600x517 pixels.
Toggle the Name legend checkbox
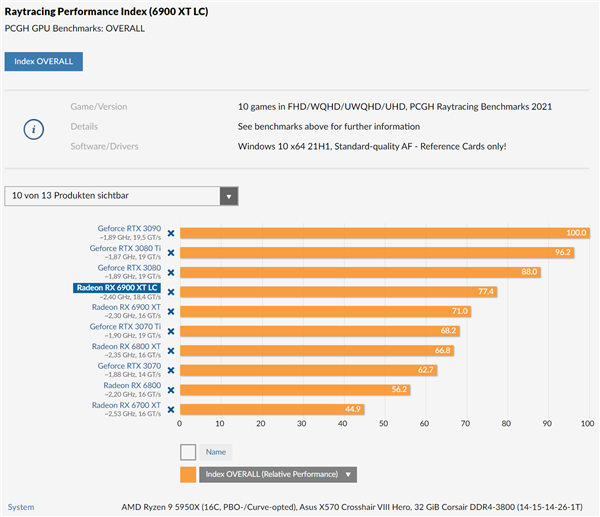[x=188, y=452]
